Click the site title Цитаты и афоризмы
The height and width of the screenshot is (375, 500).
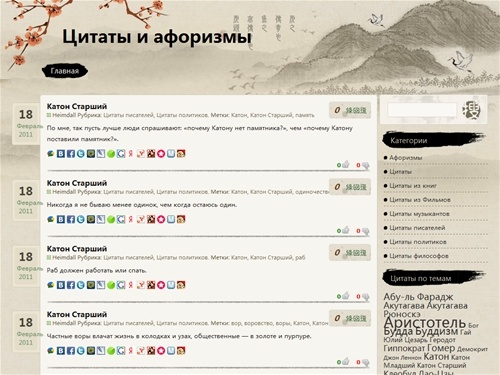pos(157,36)
